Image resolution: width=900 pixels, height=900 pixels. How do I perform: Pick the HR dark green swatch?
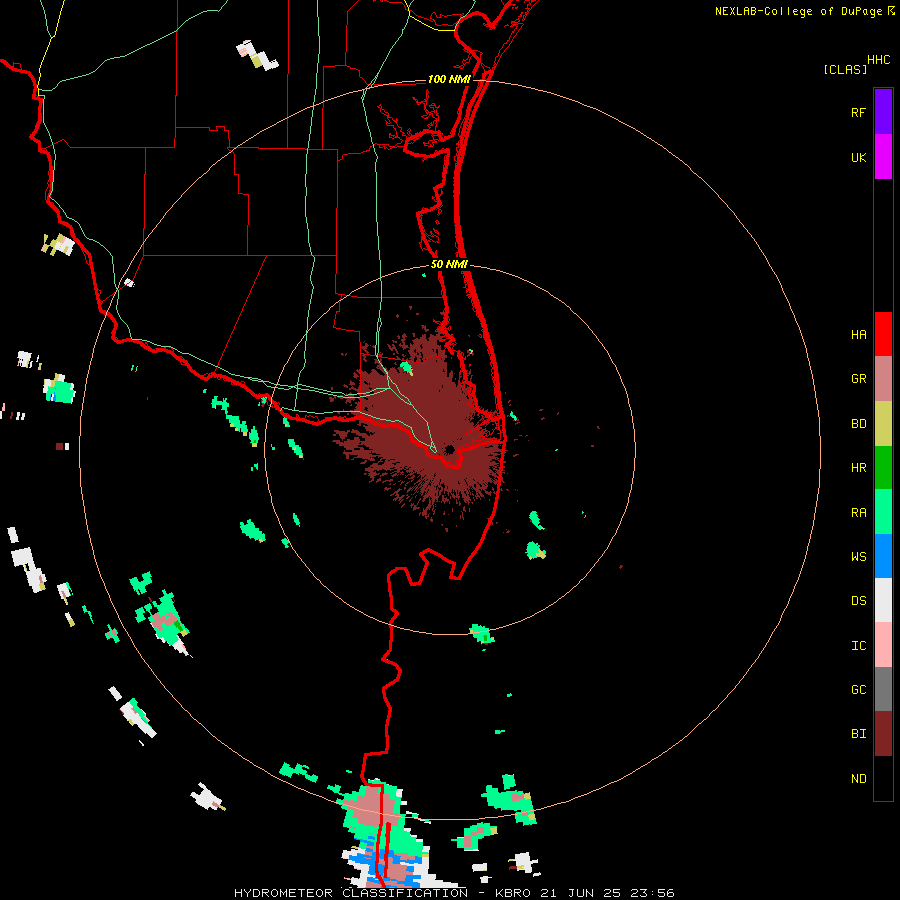click(x=883, y=468)
